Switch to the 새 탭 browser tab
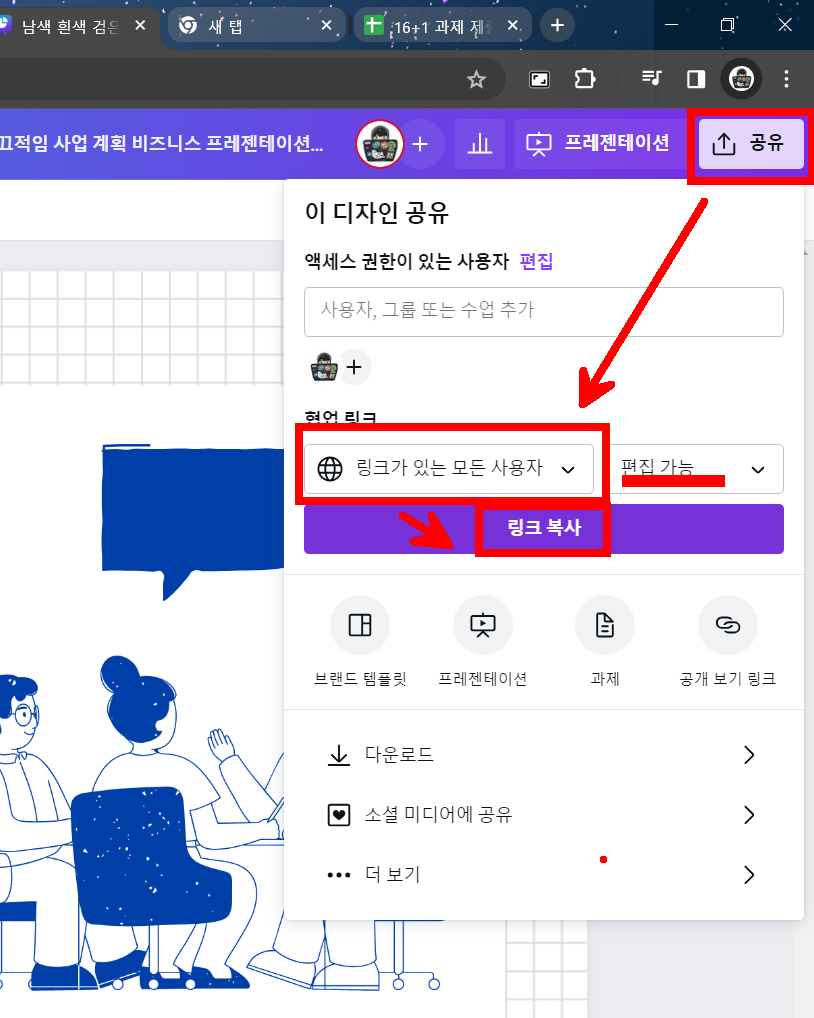This screenshot has height=1018, width=814. pyautogui.click(x=256, y=26)
